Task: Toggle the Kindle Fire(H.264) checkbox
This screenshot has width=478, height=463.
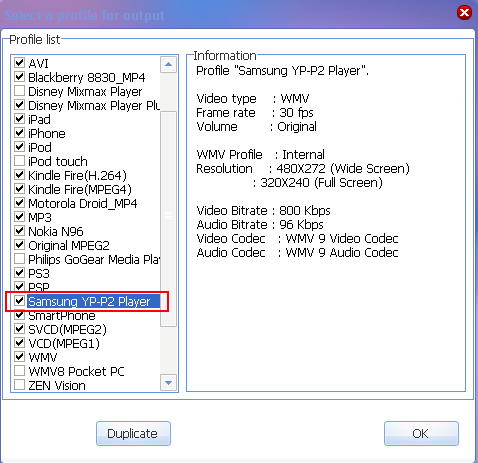Action: (x=20, y=174)
